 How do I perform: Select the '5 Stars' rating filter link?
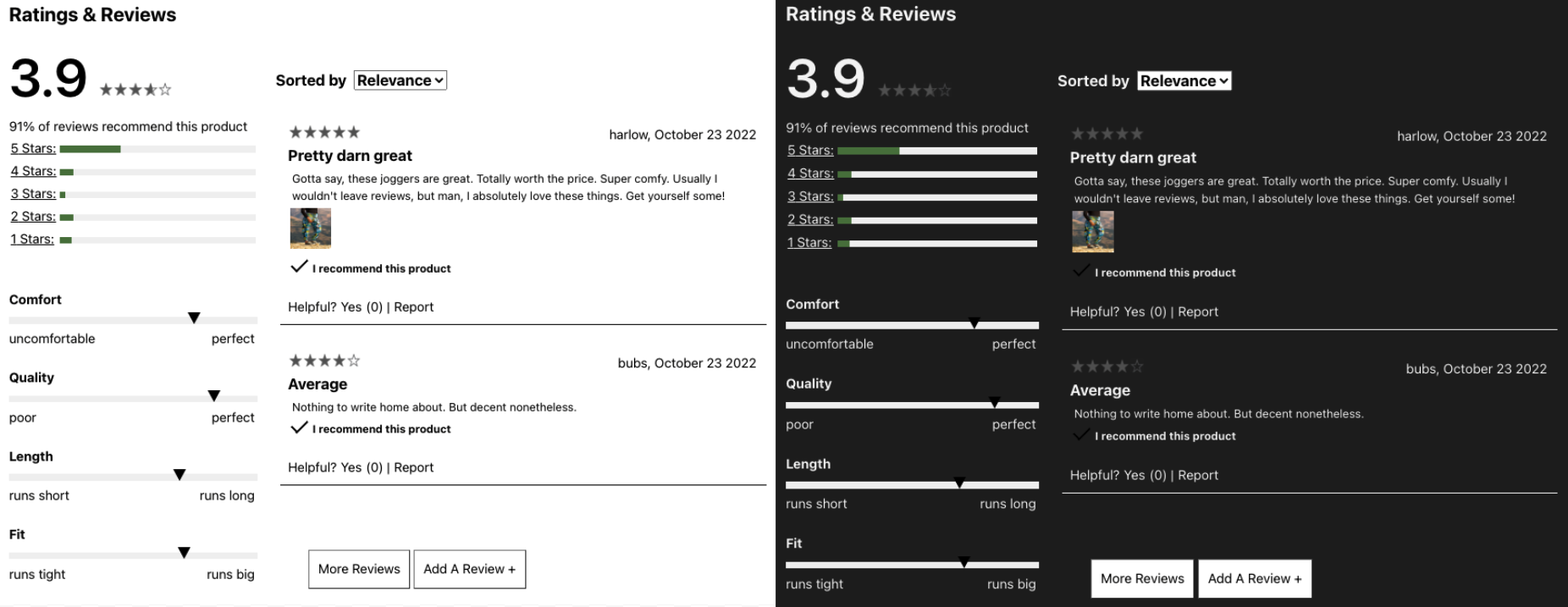tap(32, 148)
